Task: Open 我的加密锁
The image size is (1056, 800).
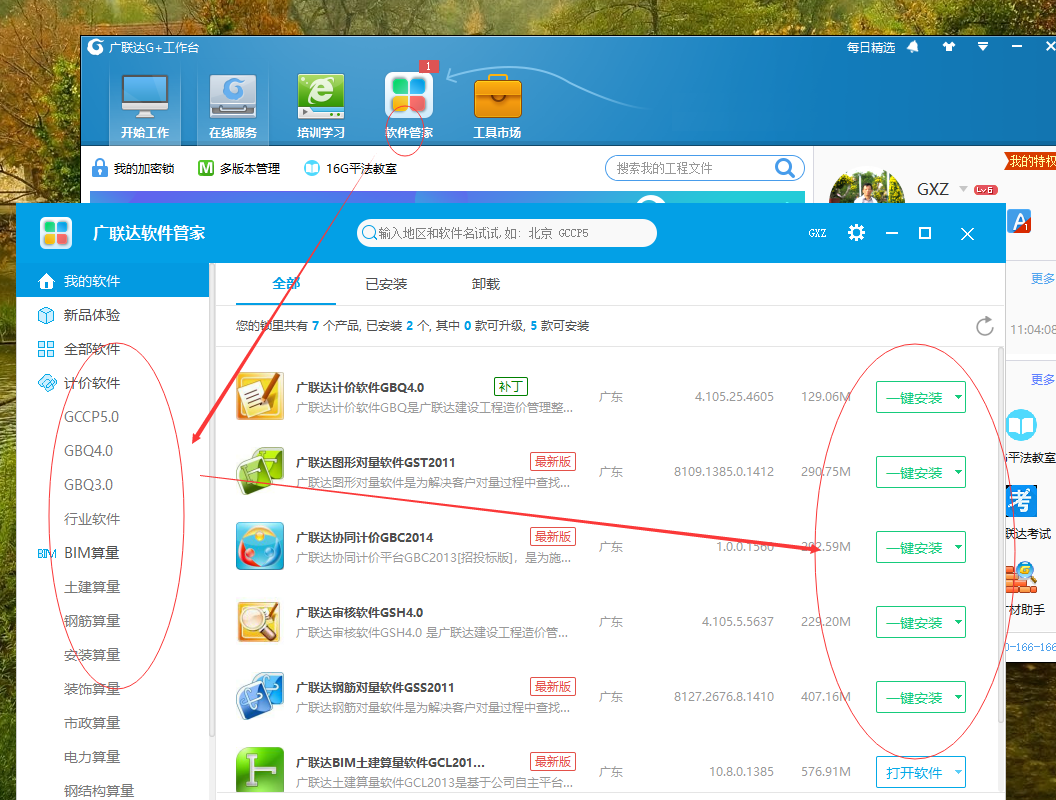Action: click(133, 168)
